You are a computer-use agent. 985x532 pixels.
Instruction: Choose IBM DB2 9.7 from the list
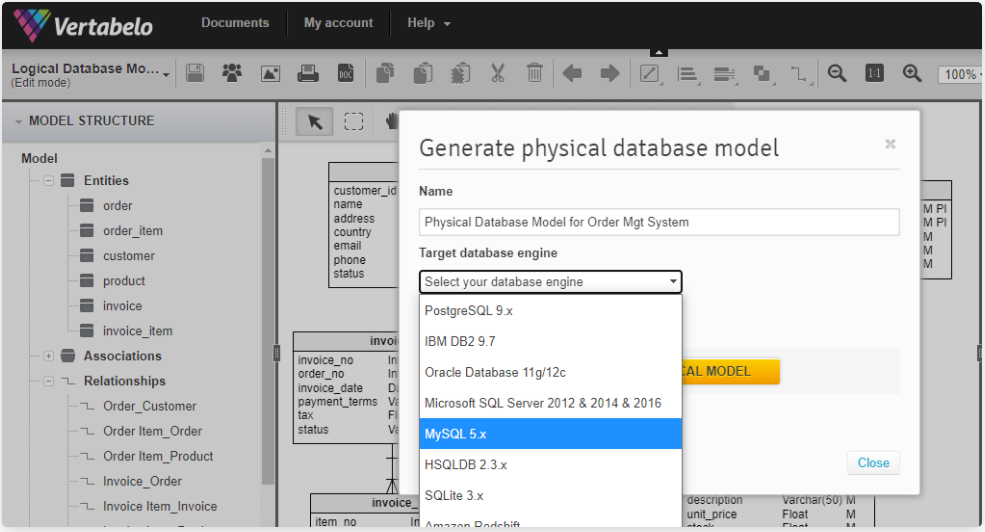tap(550, 341)
